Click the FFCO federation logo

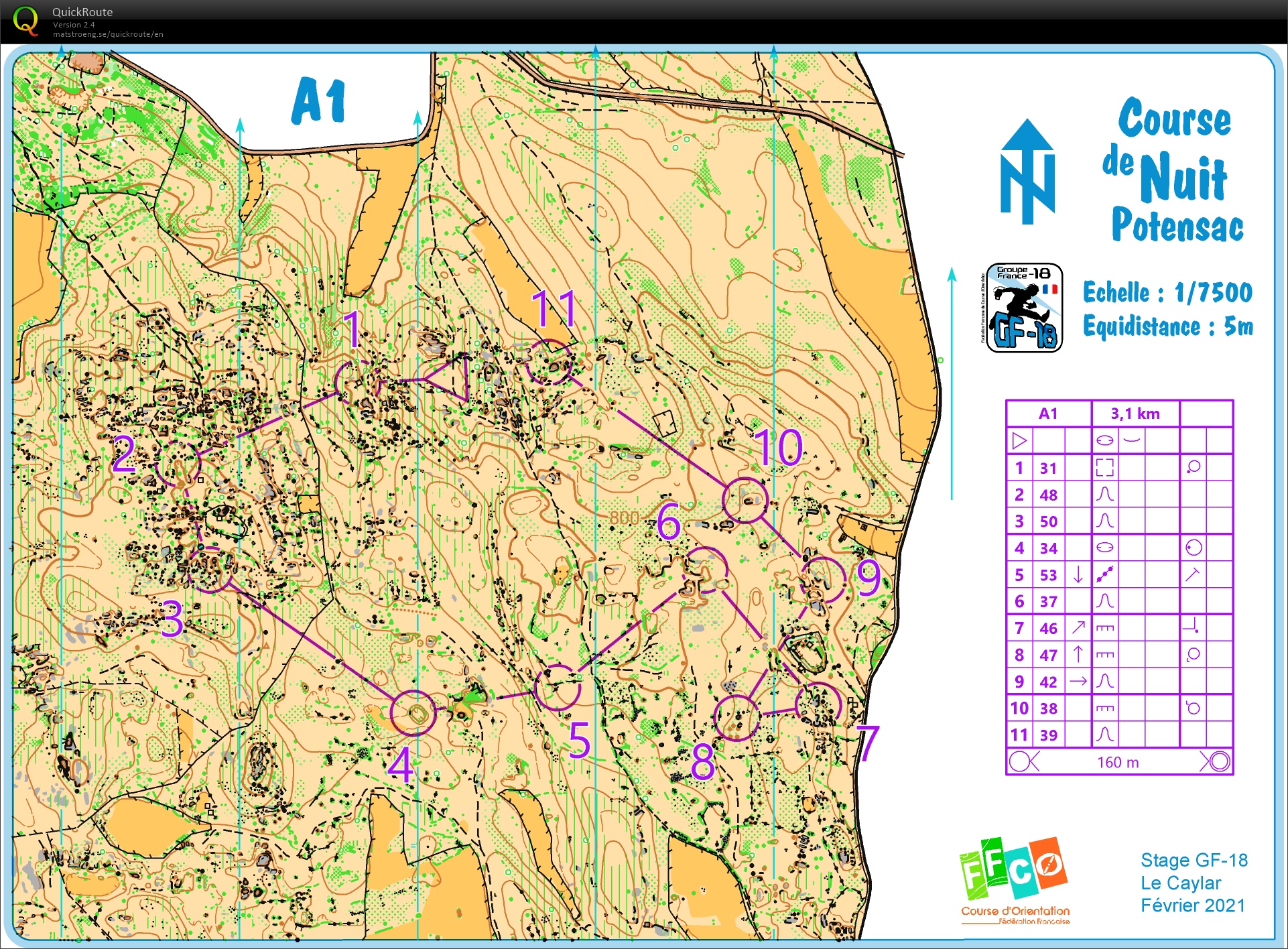(1014, 881)
